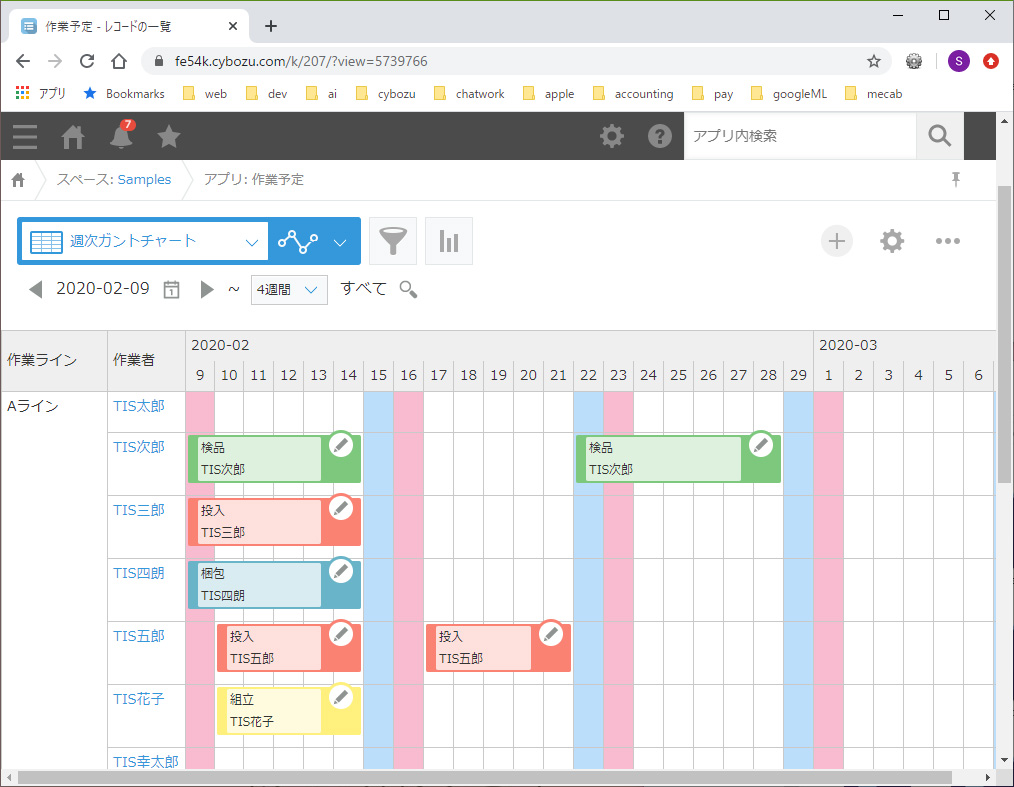This screenshot has width=1014, height=787.
Task: Click the アプリ内検索 search field
Action: click(800, 136)
